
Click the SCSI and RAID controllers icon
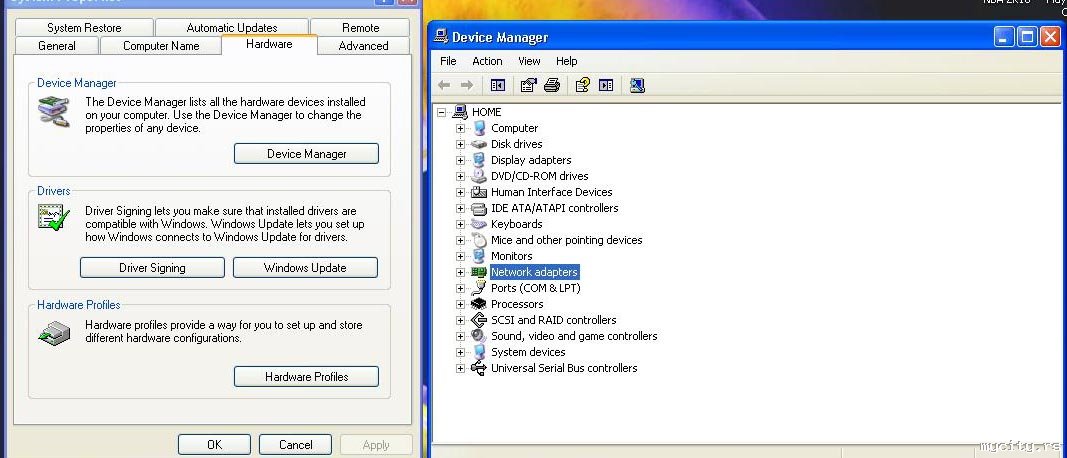479,320
